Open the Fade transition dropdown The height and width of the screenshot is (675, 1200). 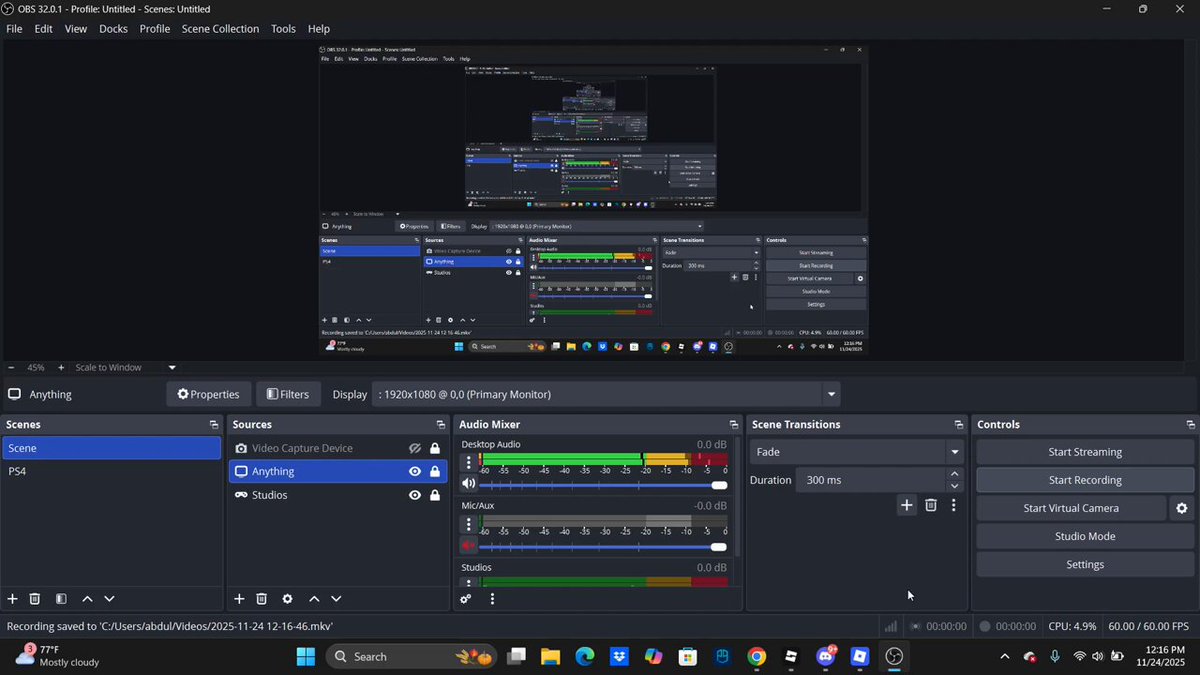pyautogui.click(x=954, y=452)
